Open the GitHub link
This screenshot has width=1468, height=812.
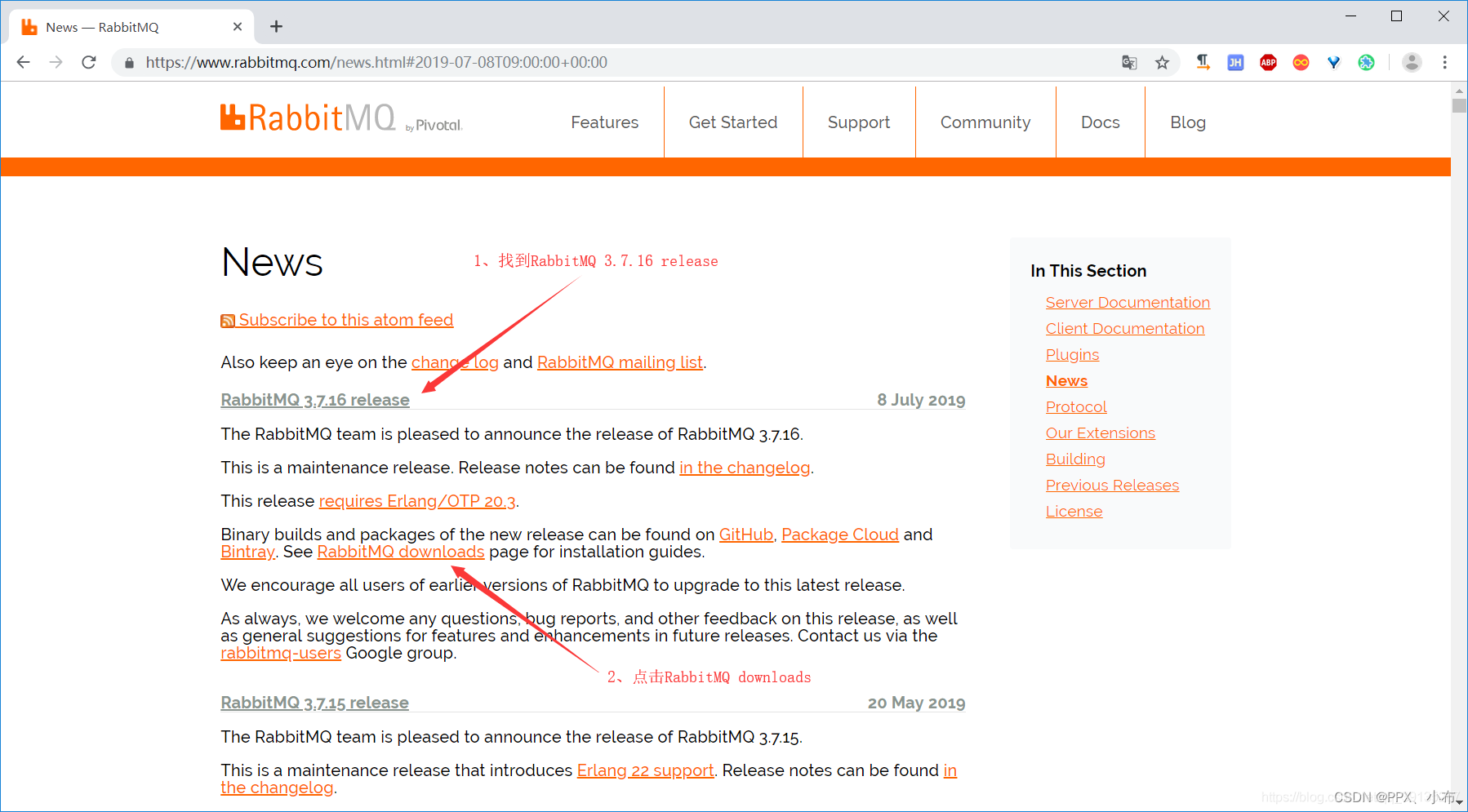click(x=746, y=535)
